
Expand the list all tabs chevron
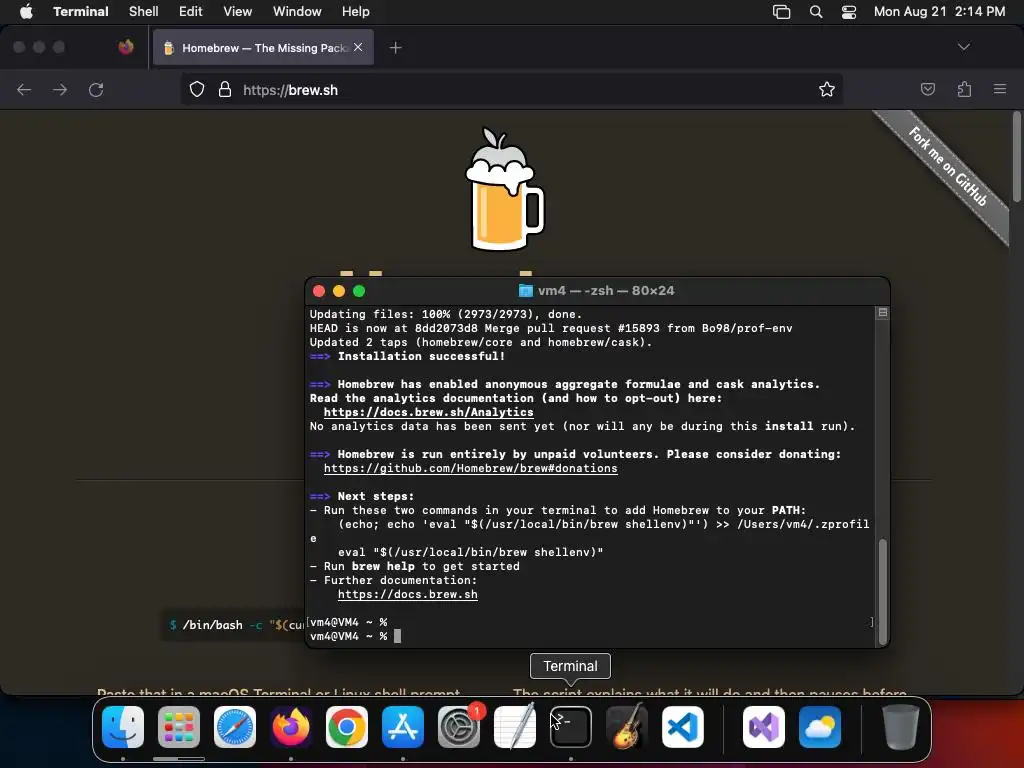963,47
